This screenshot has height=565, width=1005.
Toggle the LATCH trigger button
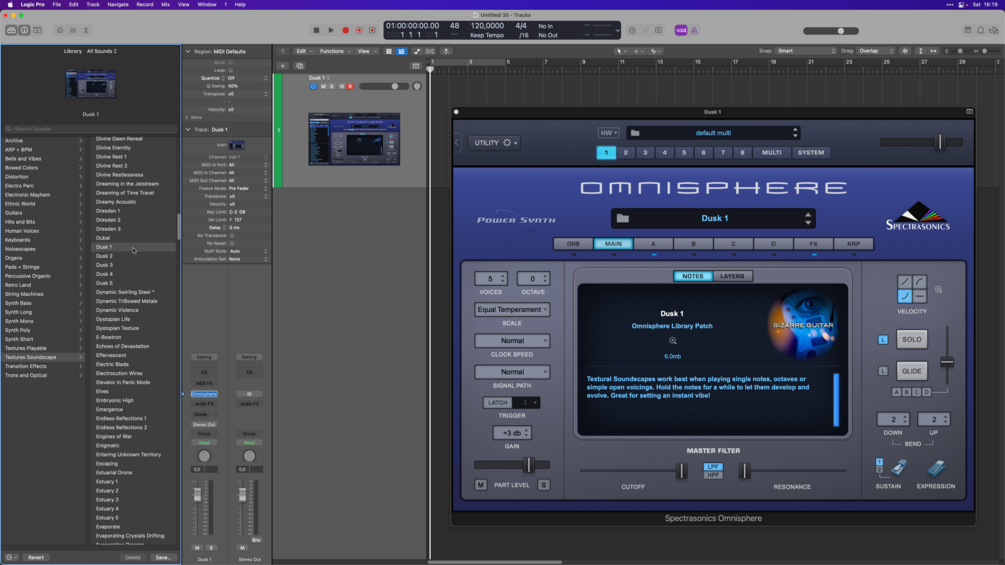(x=497, y=403)
